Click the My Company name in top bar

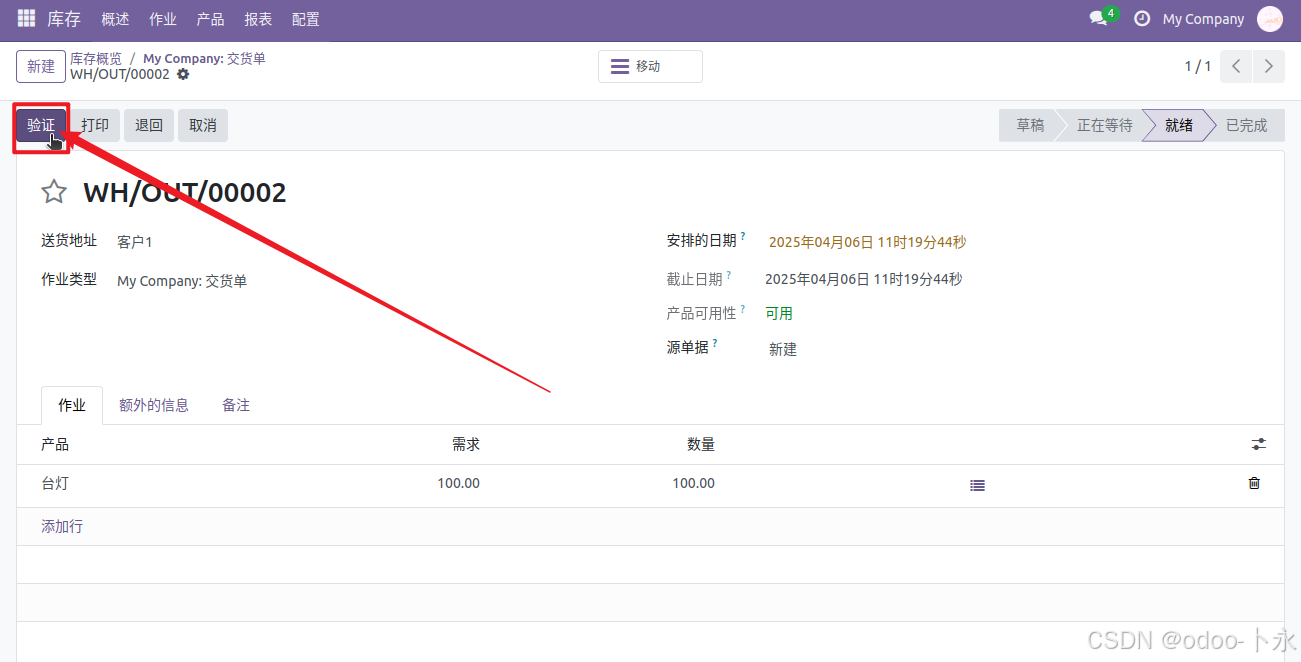pyautogui.click(x=1203, y=19)
